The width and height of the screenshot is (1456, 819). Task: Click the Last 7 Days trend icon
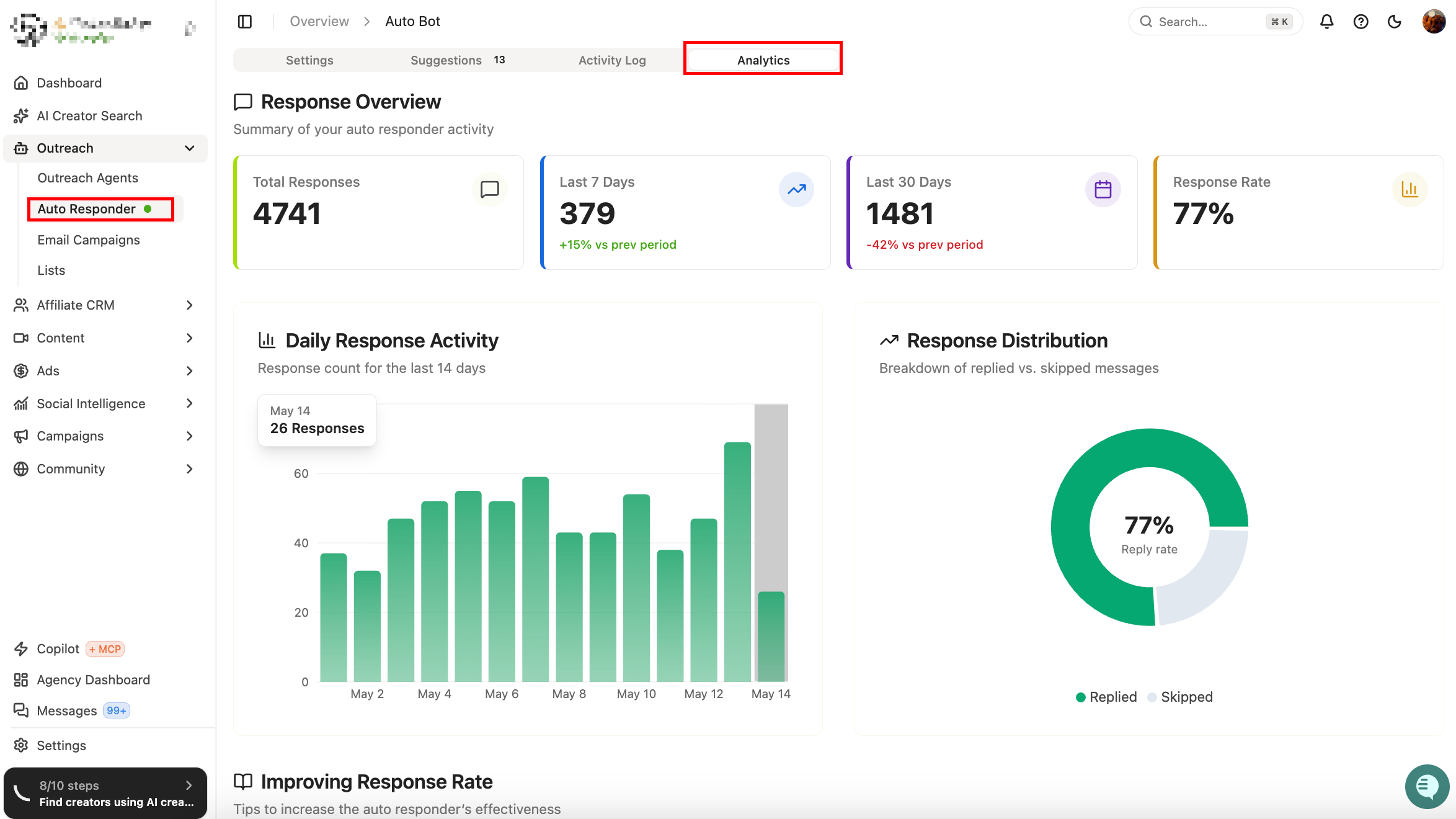coord(796,189)
